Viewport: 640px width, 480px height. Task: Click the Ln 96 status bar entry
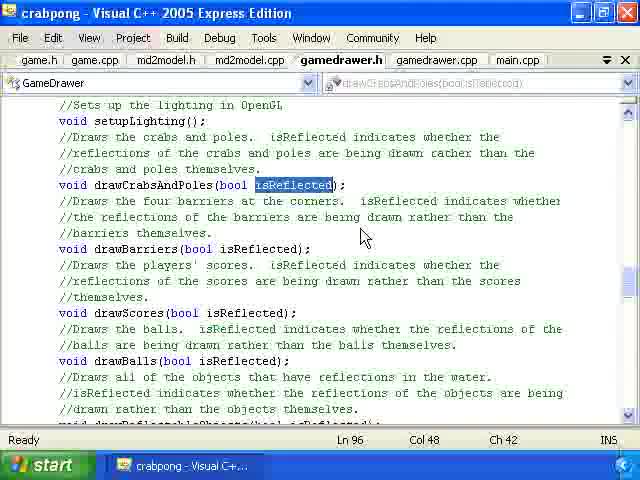point(350,440)
